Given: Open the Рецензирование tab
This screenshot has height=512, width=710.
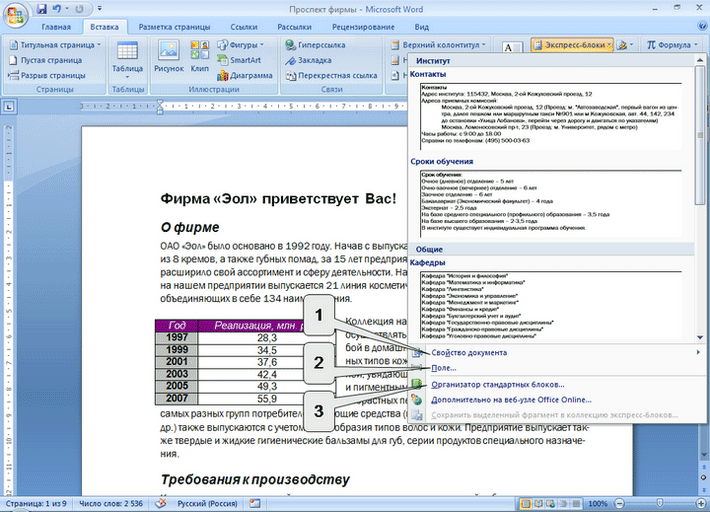Looking at the screenshot, I should [x=363, y=27].
